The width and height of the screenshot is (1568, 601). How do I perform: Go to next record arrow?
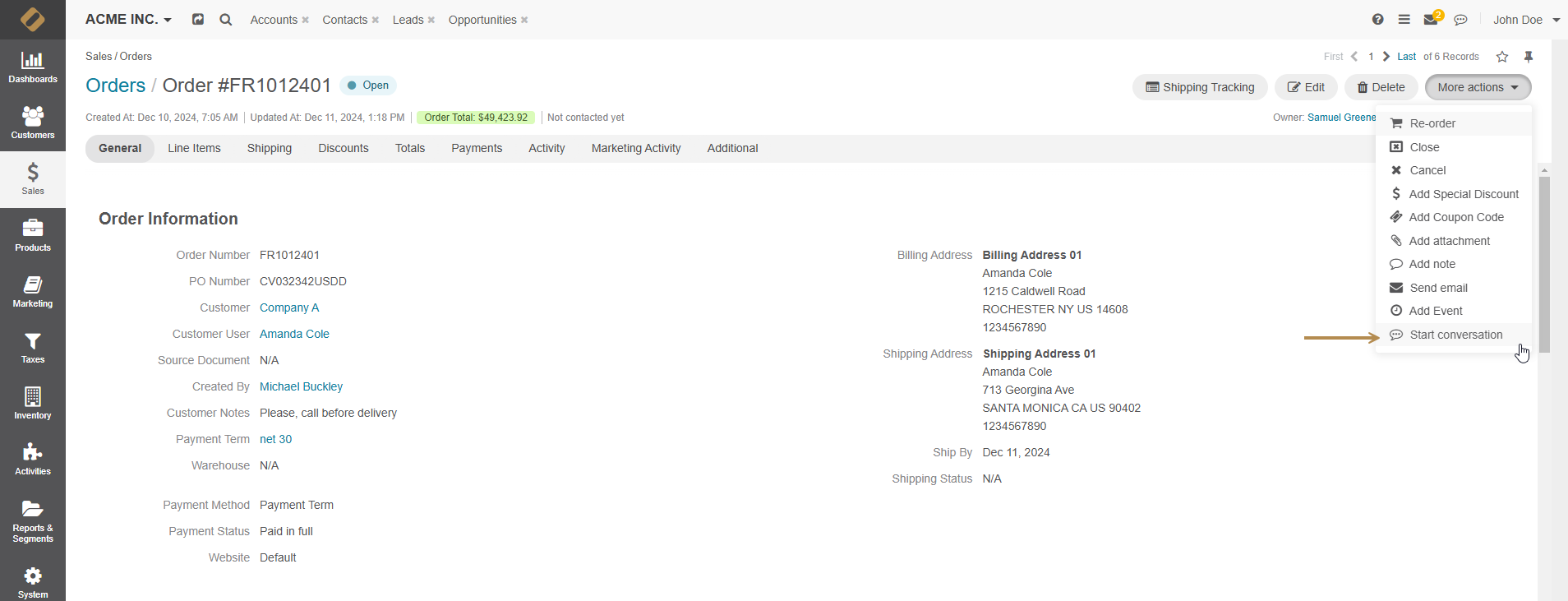pyautogui.click(x=1386, y=57)
